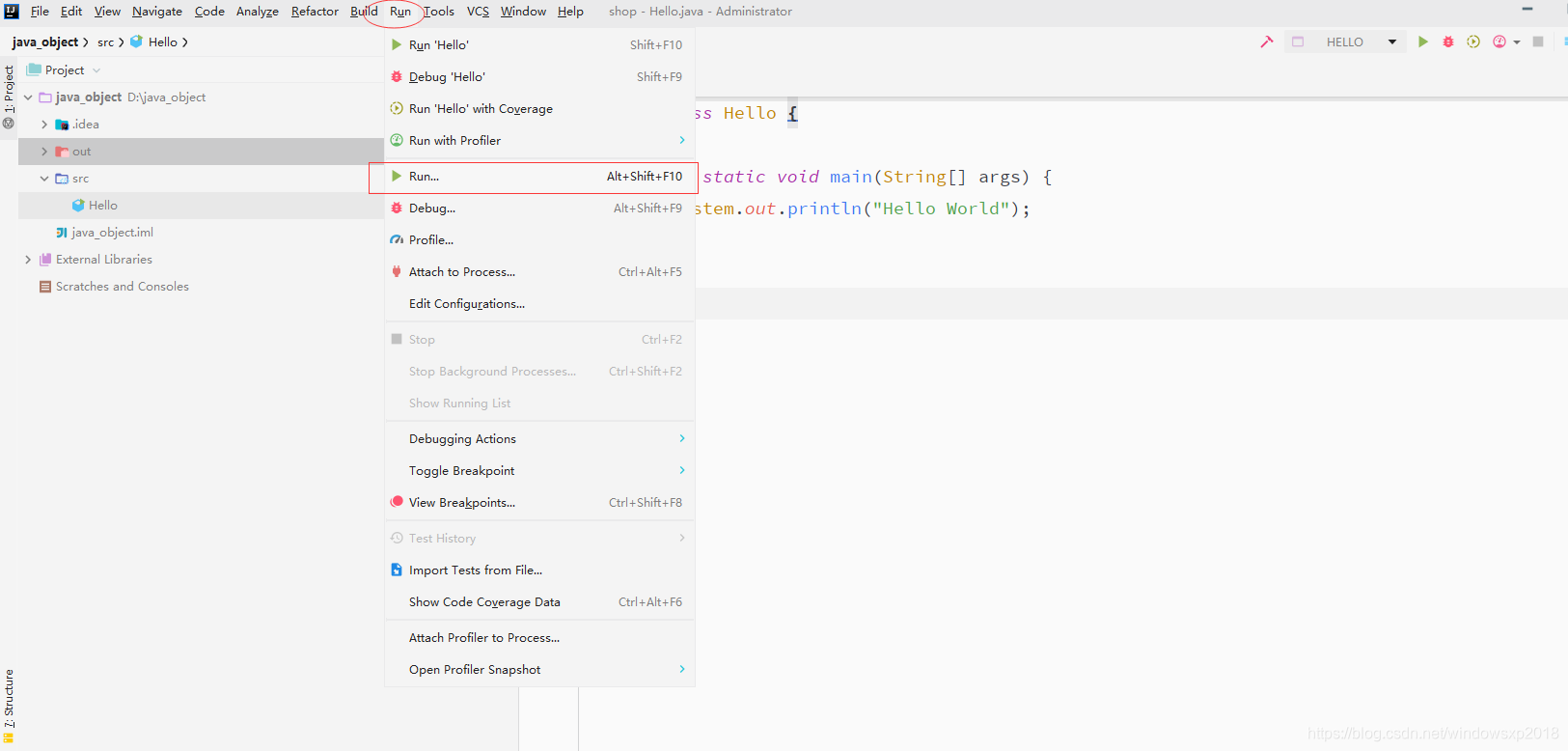Open the View menu
Screen dimensions: 1568x751
(107, 12)
